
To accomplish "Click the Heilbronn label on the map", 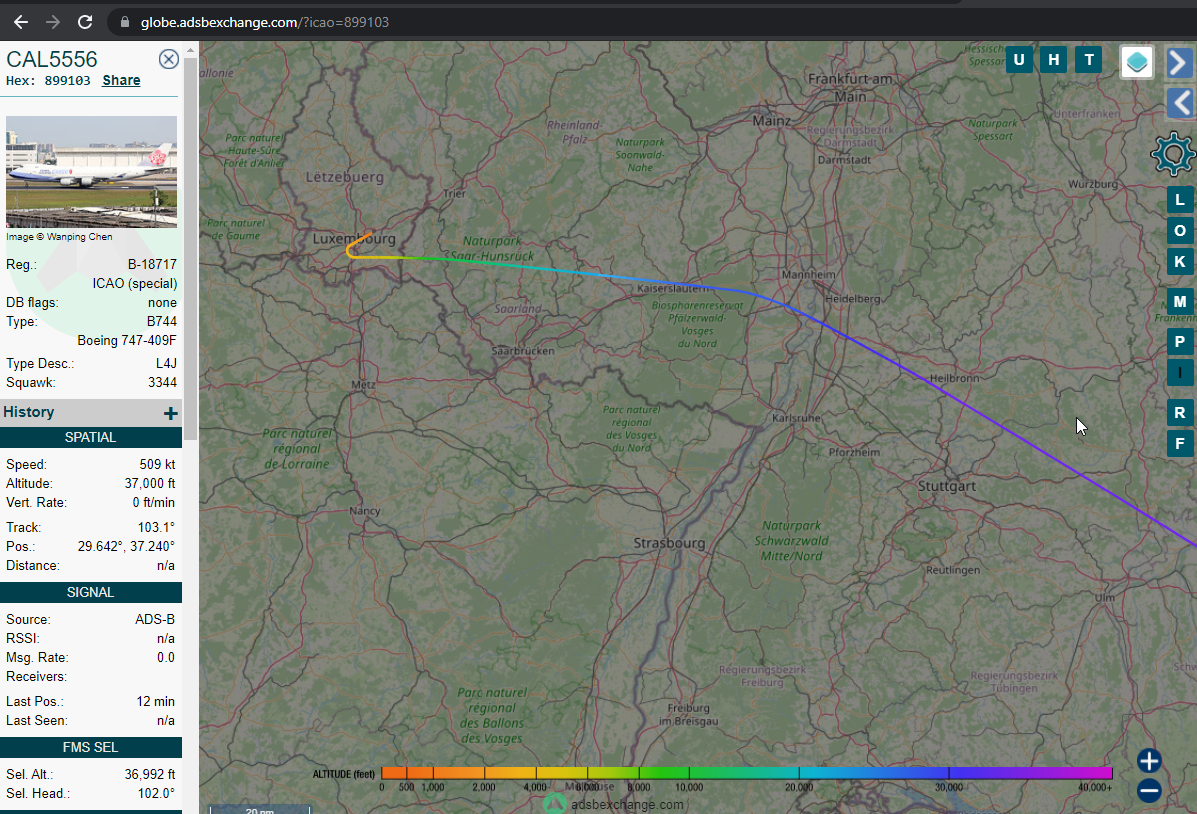I will pyautogui.click(x=954, y=378).
